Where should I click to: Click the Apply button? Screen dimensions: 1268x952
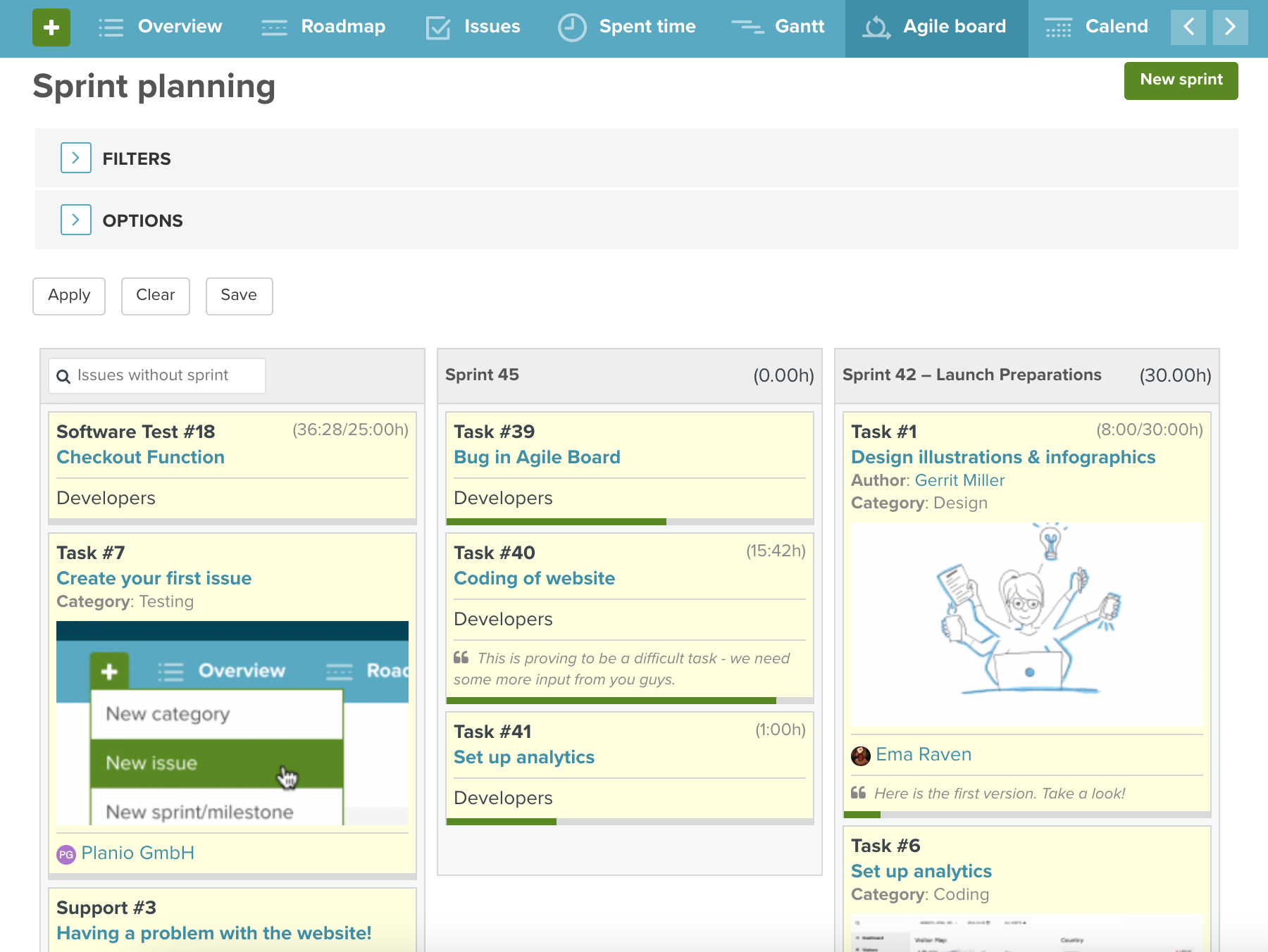pyautogui.click(x=69, y=296)
